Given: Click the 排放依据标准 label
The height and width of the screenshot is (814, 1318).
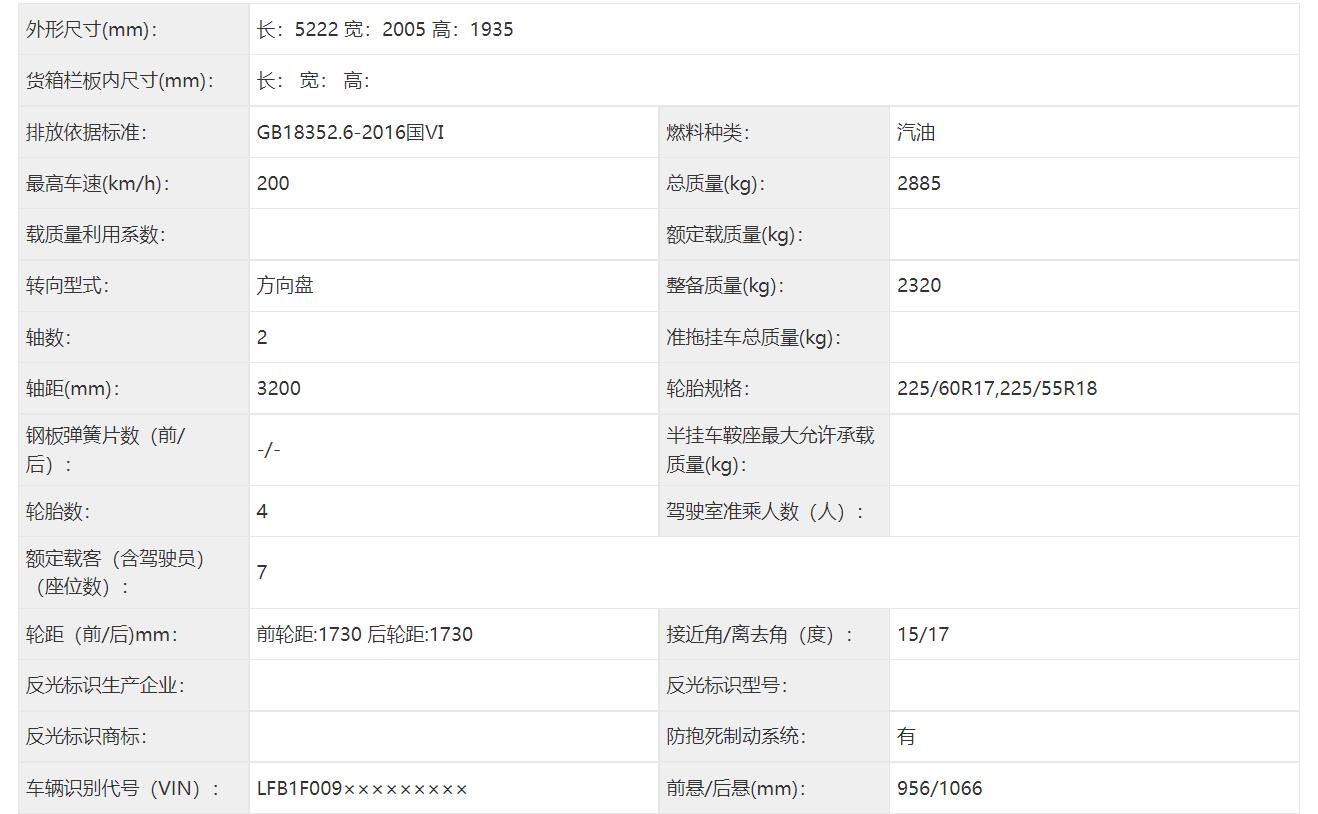Looking at the screenshot, I should [86, 132].
